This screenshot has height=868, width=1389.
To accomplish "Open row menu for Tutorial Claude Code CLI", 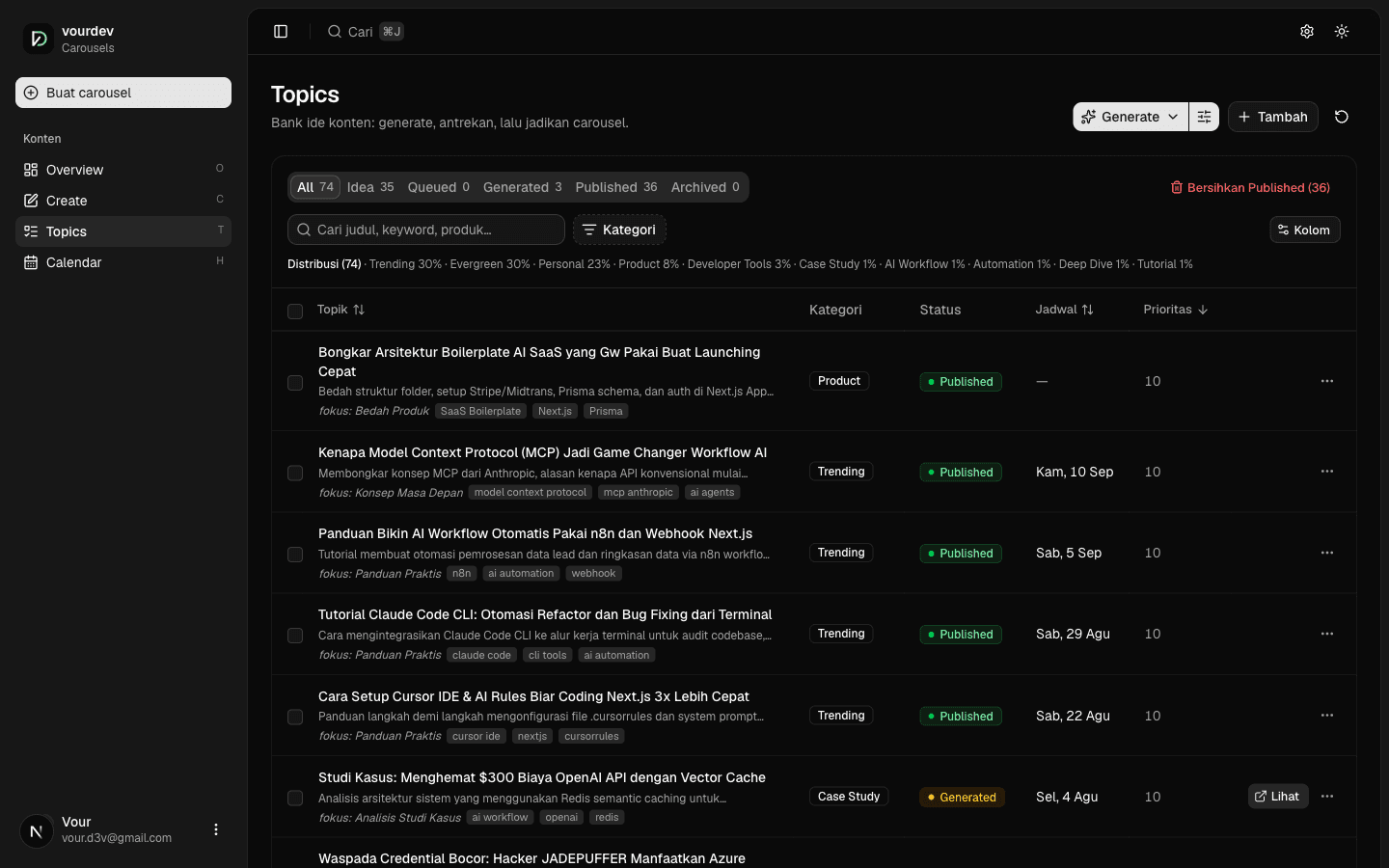I will pos(1327,634).
